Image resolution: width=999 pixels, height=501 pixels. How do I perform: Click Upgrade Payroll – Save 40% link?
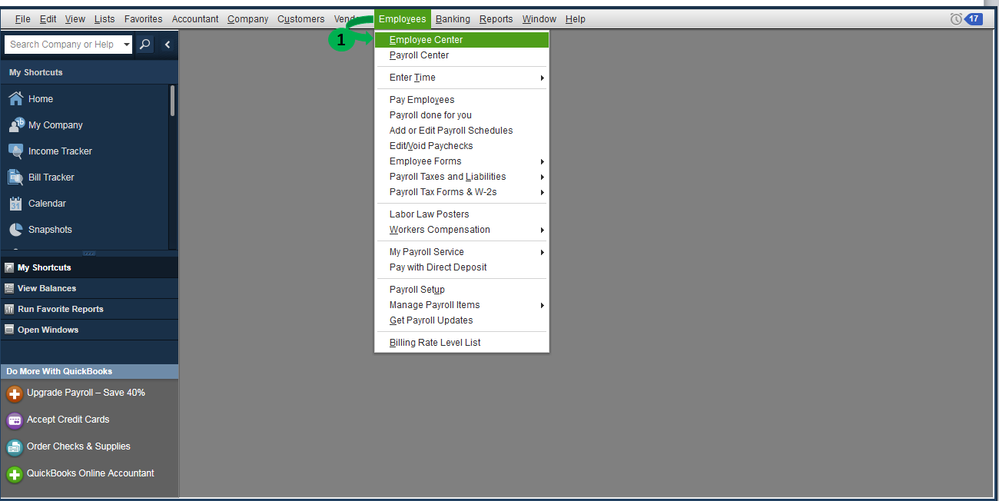[85, 393]
